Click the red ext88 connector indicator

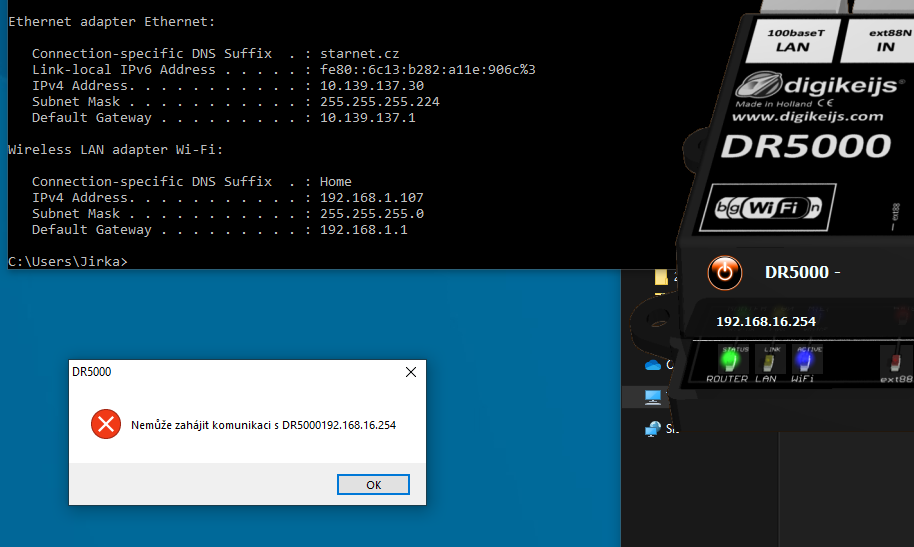coord(896,360)
